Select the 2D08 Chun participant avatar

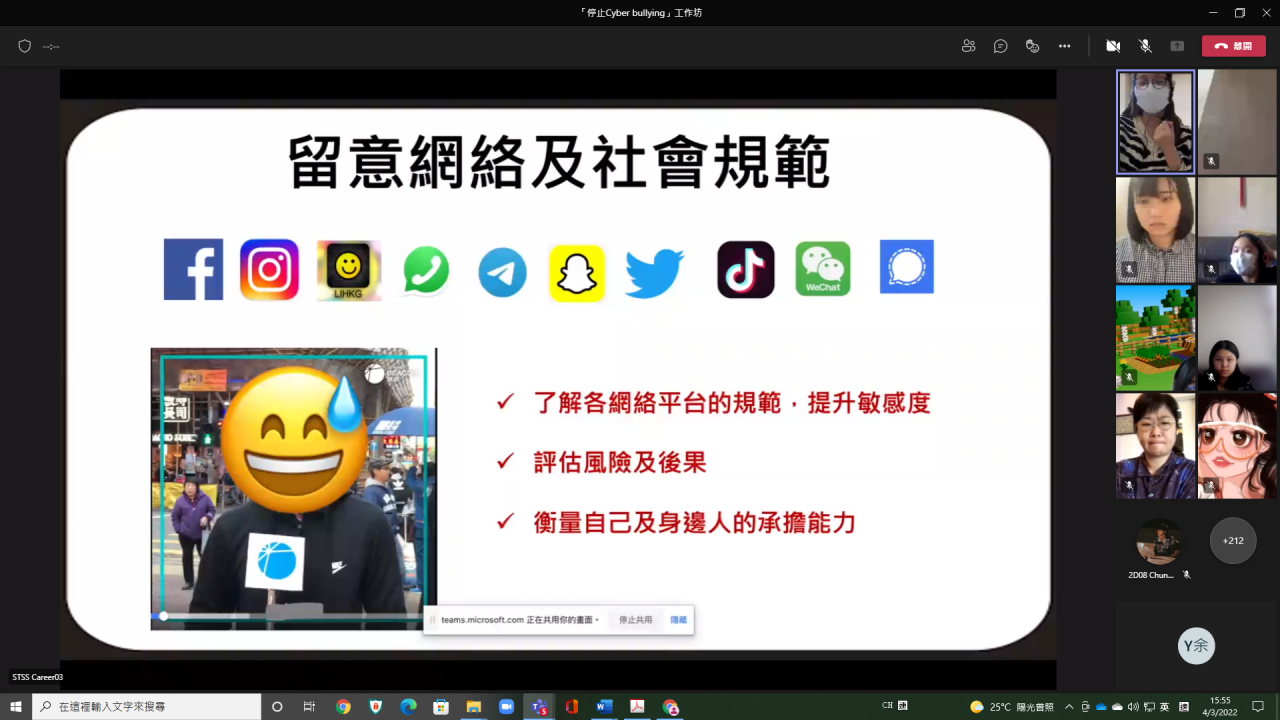point(1160,541)
